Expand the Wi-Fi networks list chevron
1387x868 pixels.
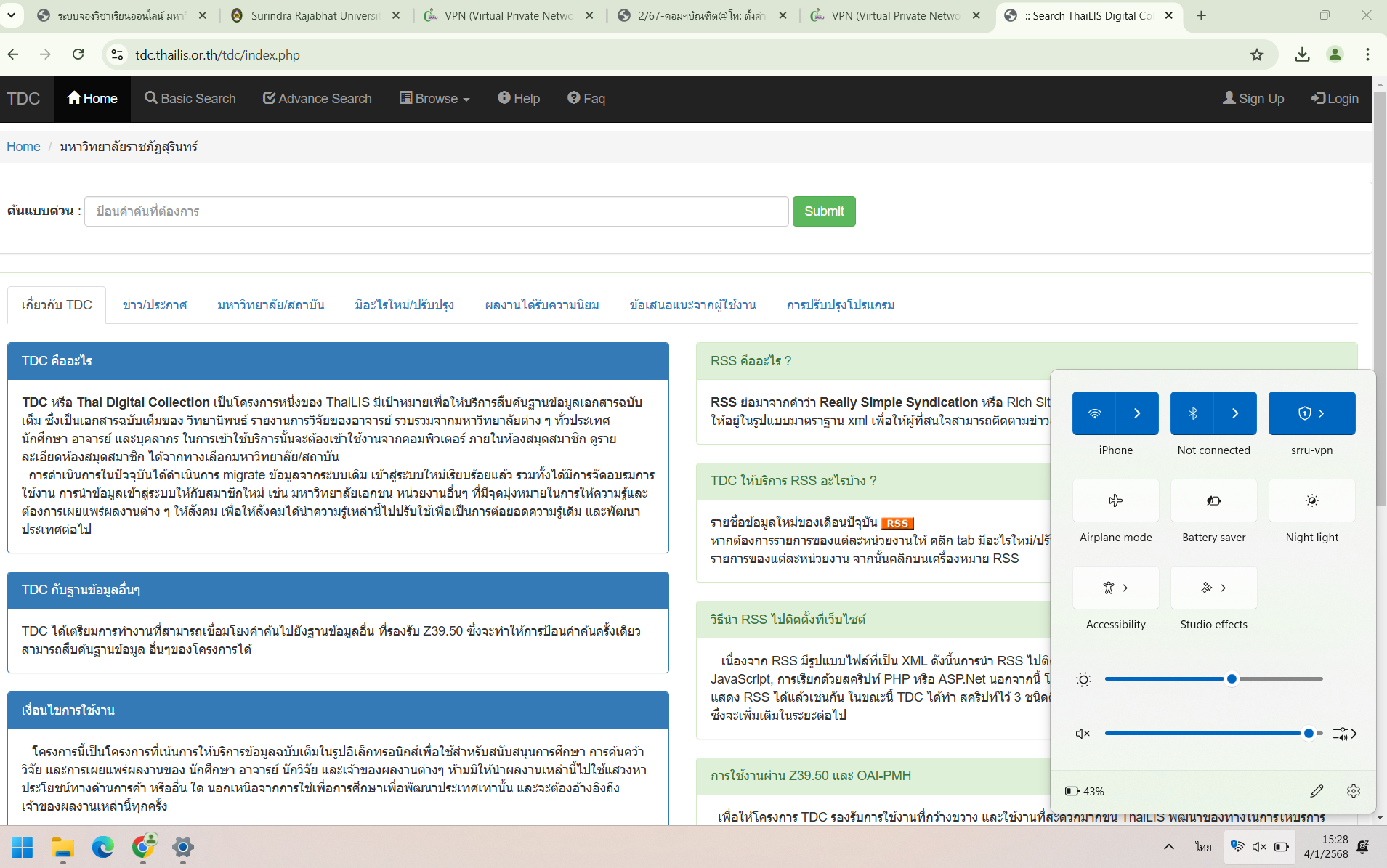tap(1137, 413)
